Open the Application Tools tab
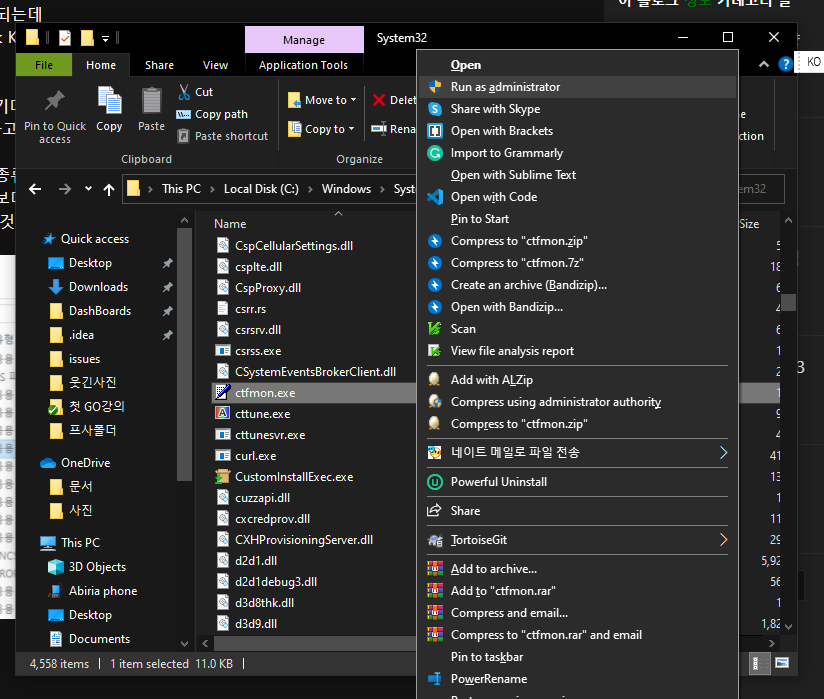 [303, 65]
